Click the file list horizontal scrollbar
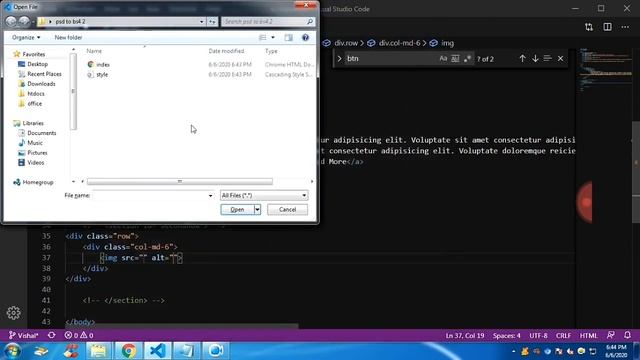Image resolution: width=640 pixels, height=360 pixels. pyautogui.click(x=180, y=181)
